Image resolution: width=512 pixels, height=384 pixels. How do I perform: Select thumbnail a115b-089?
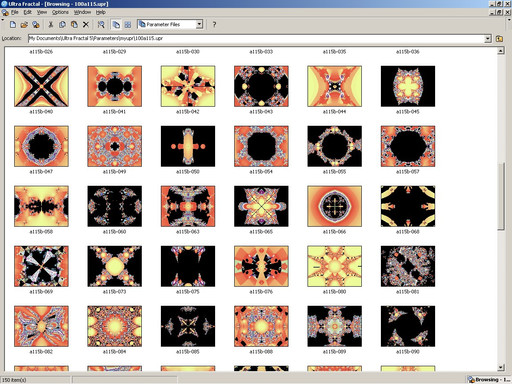point(335,326)
